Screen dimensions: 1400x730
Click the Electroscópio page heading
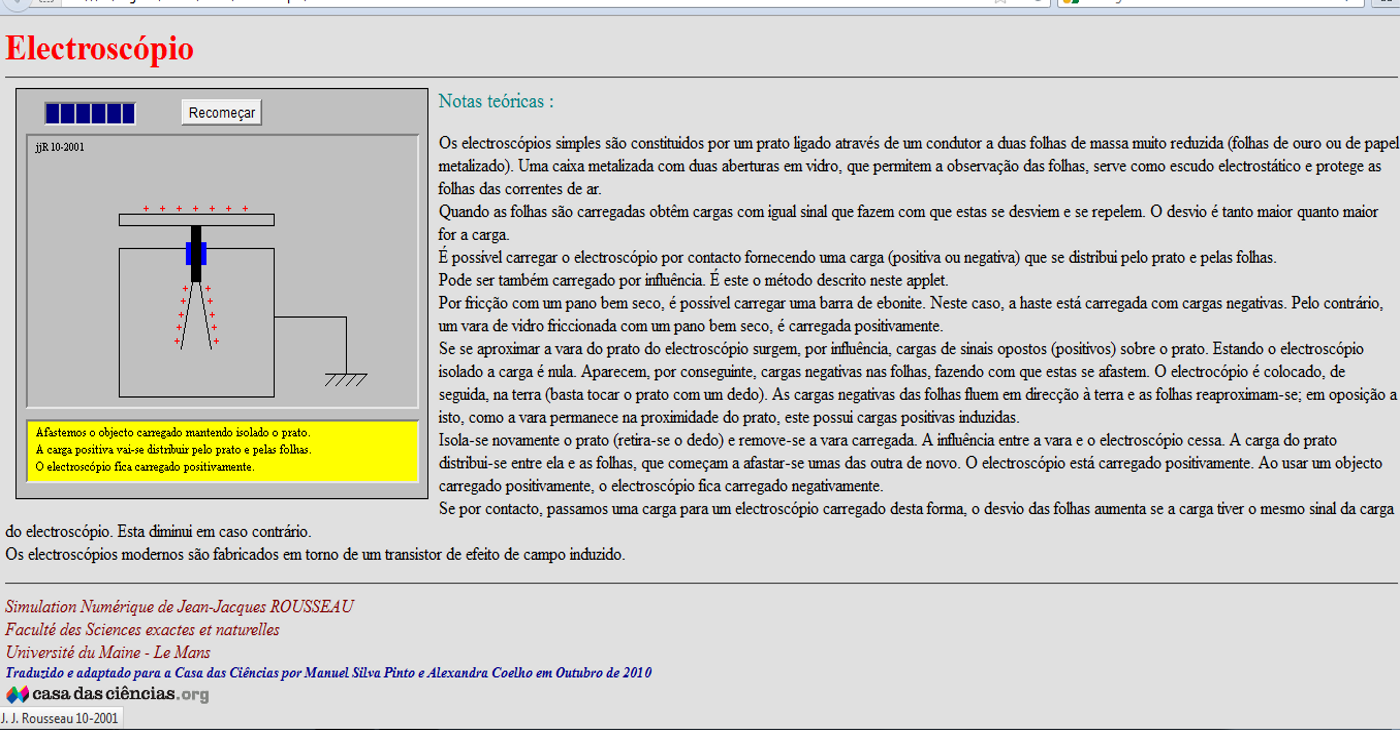pyautogui.click(x=99, y=48)
